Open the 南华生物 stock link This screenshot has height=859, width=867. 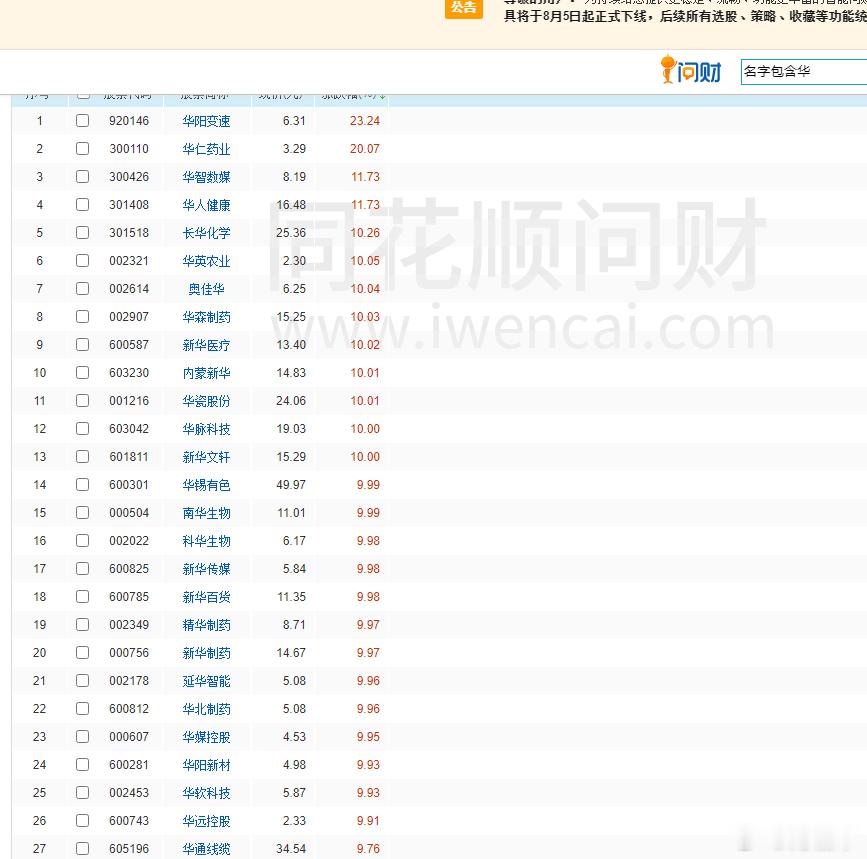[x=206, y=513]
